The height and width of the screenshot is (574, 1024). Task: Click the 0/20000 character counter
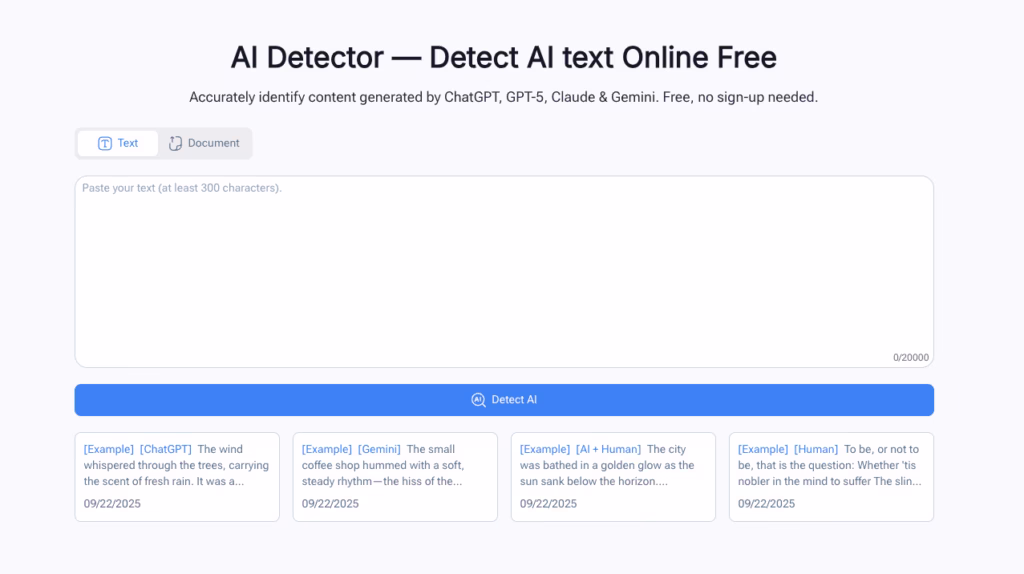pyautogui.click(x=910, y=357)
